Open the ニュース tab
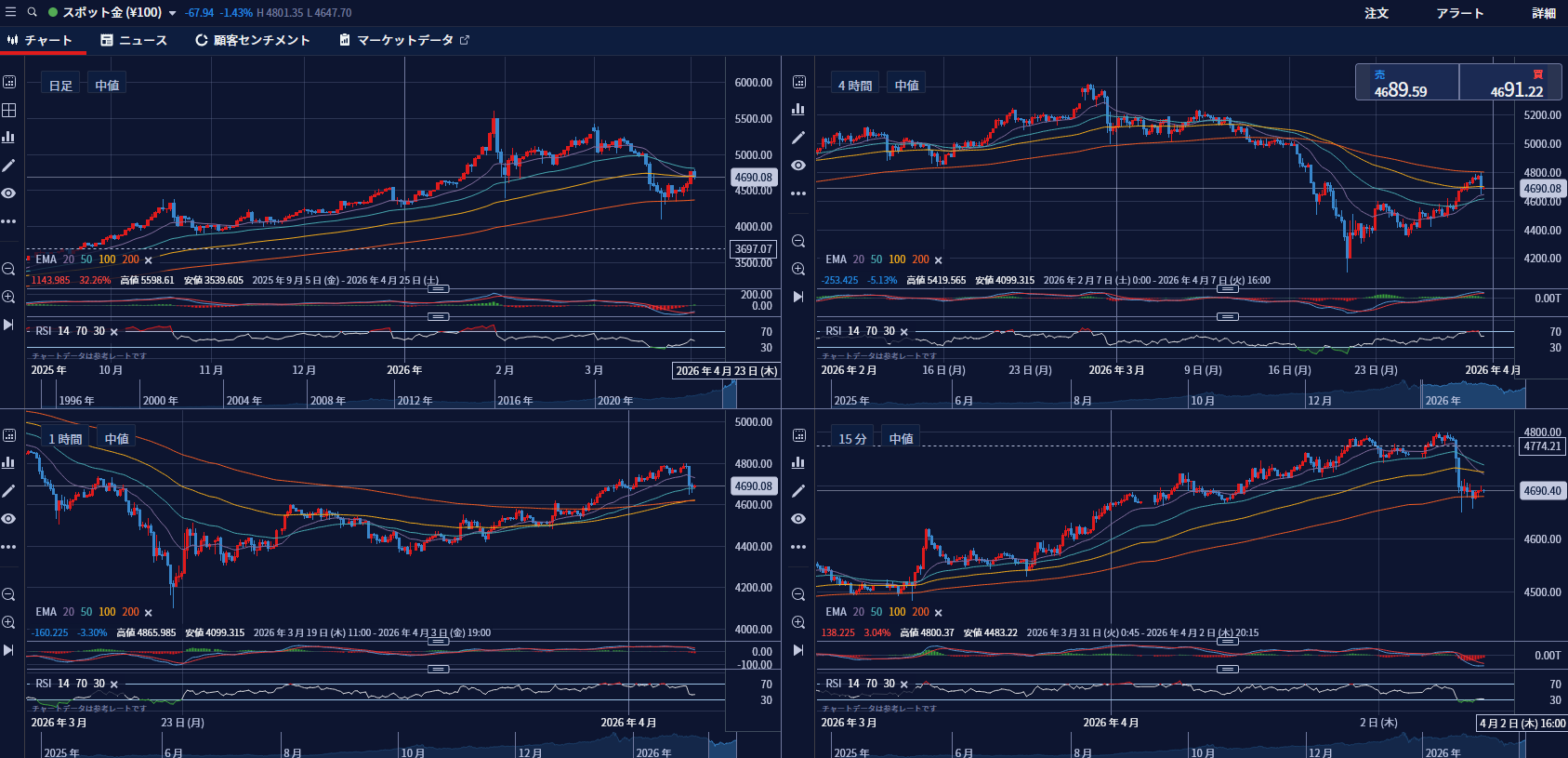The image size is (1568, 758). (134, 40)
